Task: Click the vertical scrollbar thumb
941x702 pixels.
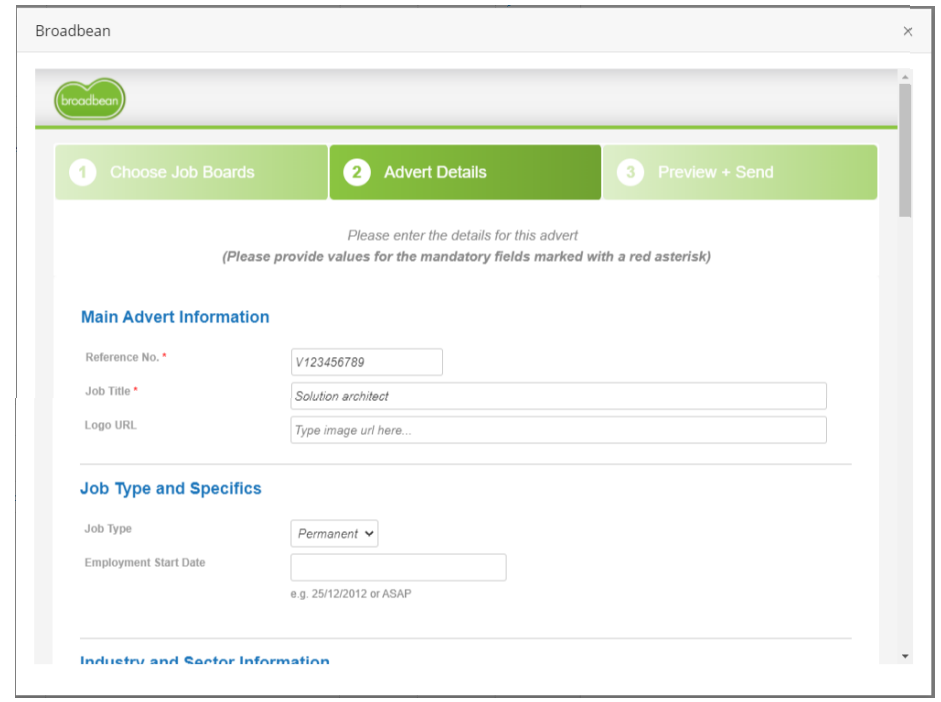Action: pos(905,151)
